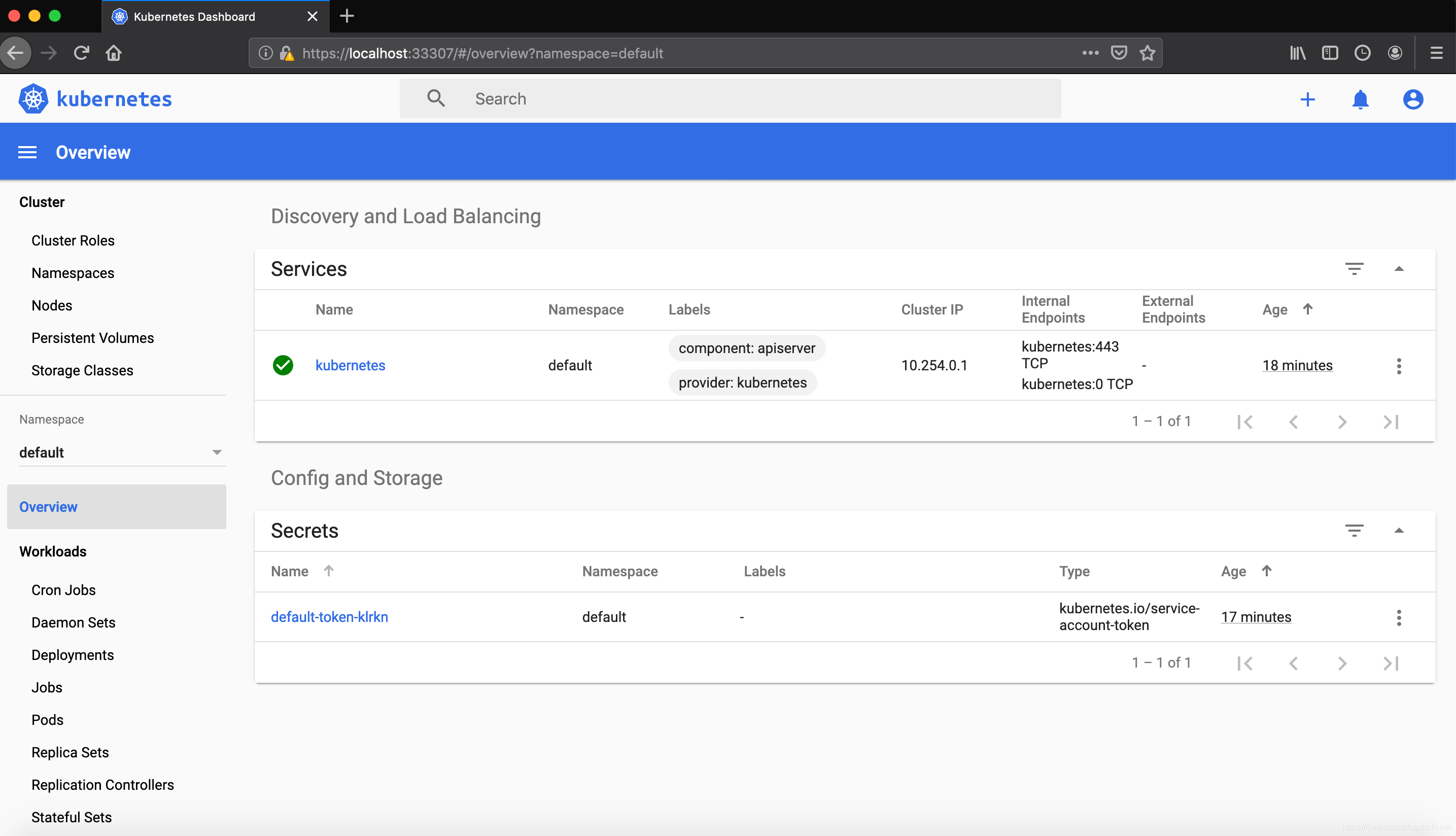The height and width of the screenshot is (836, 1456).
Task: Select Overview in sidebar
Action: pos(117,506)
